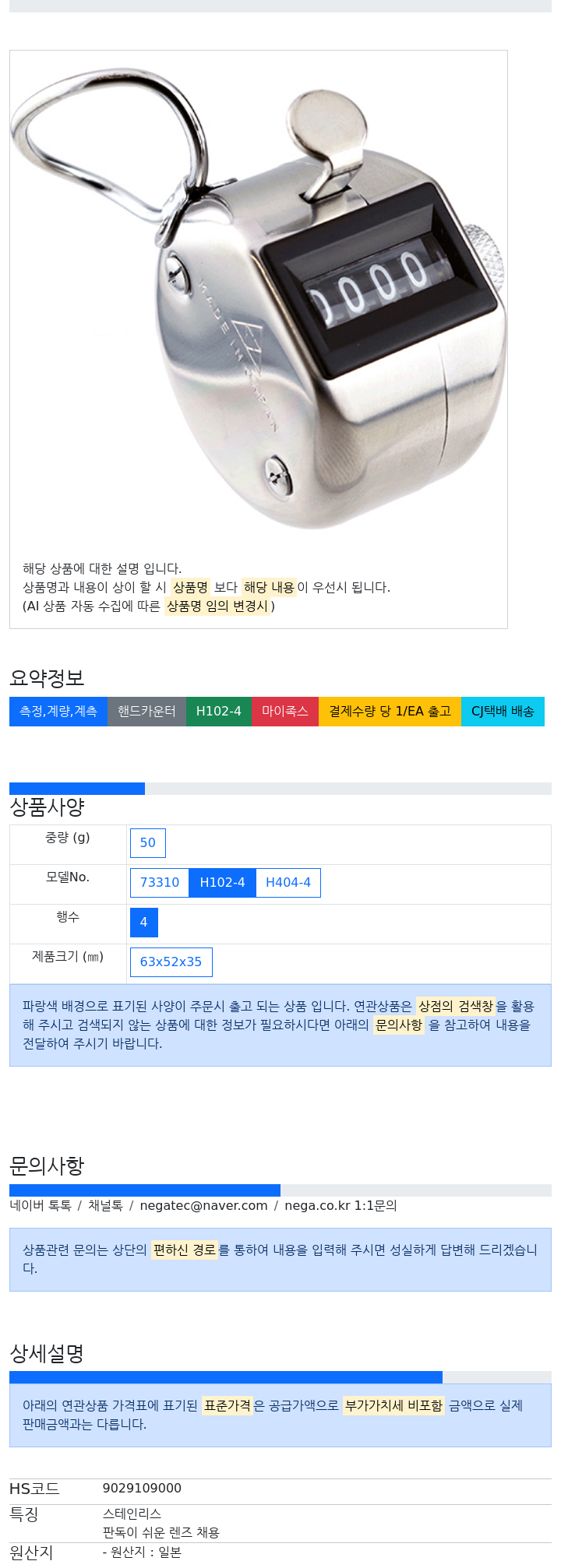The image size is (561, 1568).
Task: Click the CJ택배 배송 shipping badge
Action: 503,712
